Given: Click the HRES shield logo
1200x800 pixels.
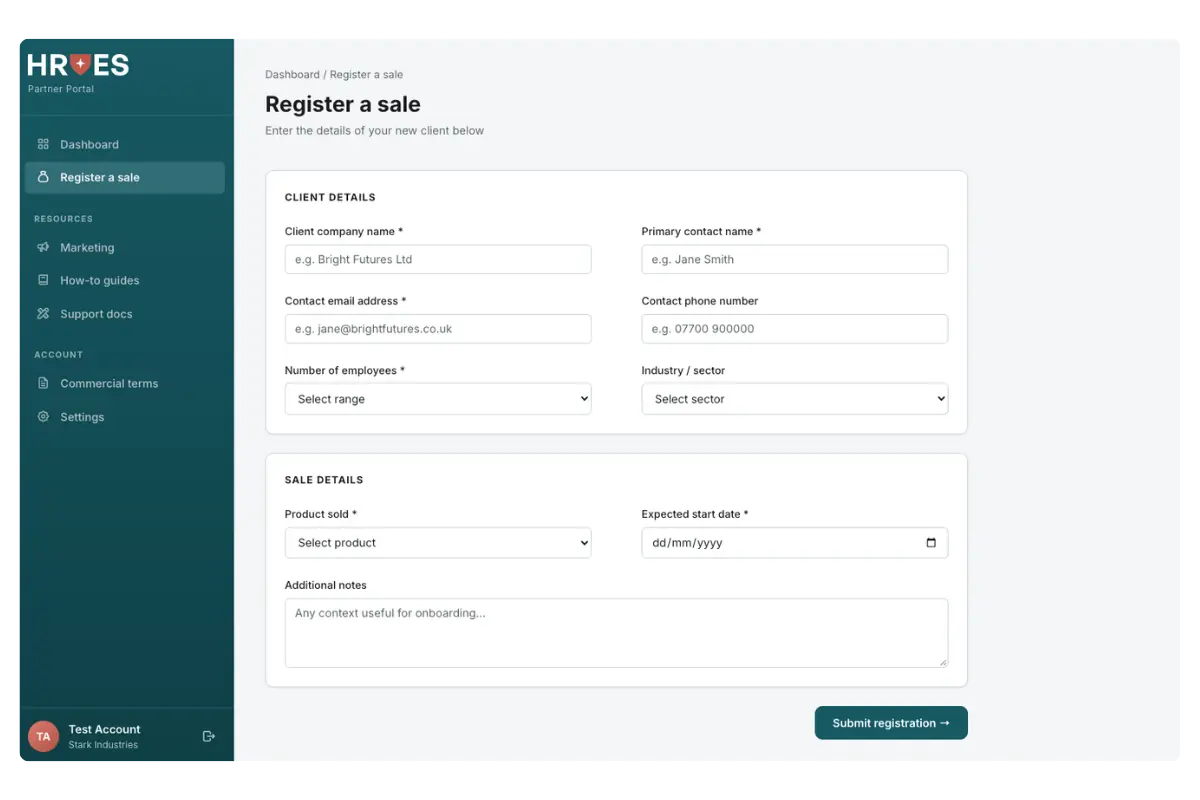Looking at the screenshot, I should tap(79, 66).
